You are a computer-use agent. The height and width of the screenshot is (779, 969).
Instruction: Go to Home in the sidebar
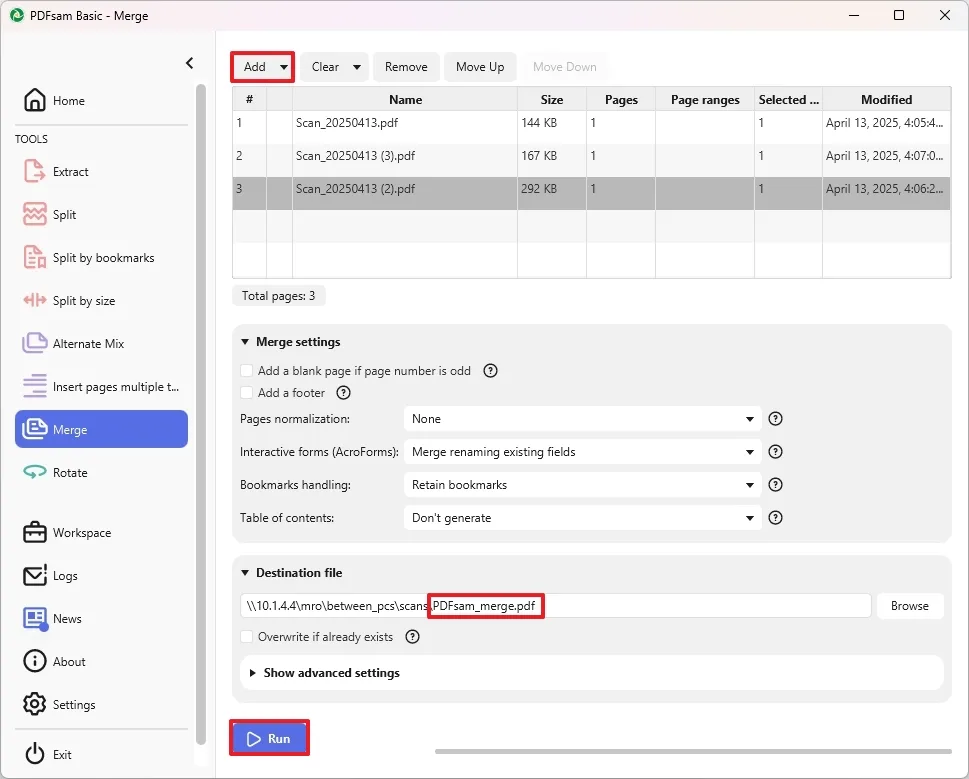pos(68,101)
